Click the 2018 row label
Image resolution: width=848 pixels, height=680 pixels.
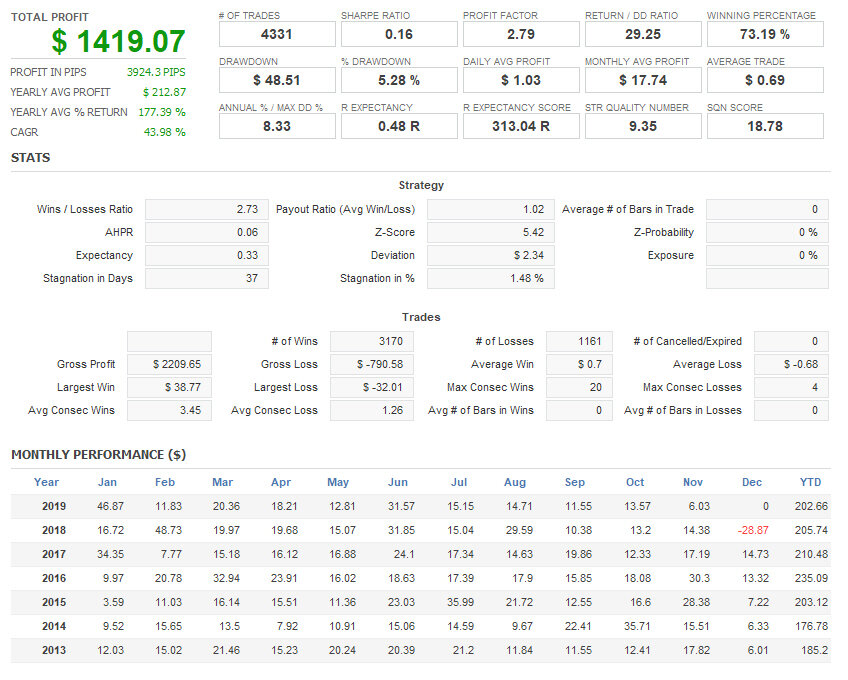[54, 530]
